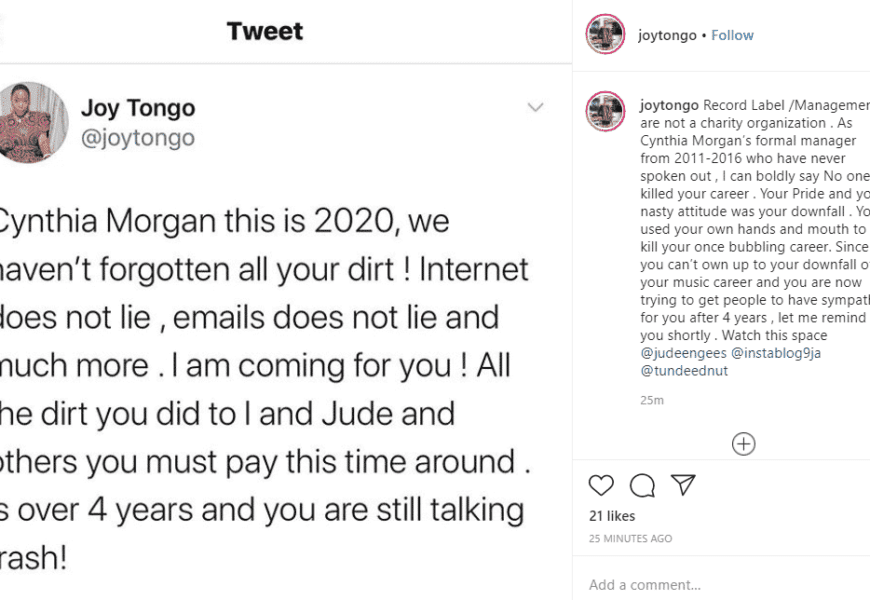Viewport: 870px width, 600px height.
Task: Open joytongo profile picture in header
Action: click(x=605, y=35)
